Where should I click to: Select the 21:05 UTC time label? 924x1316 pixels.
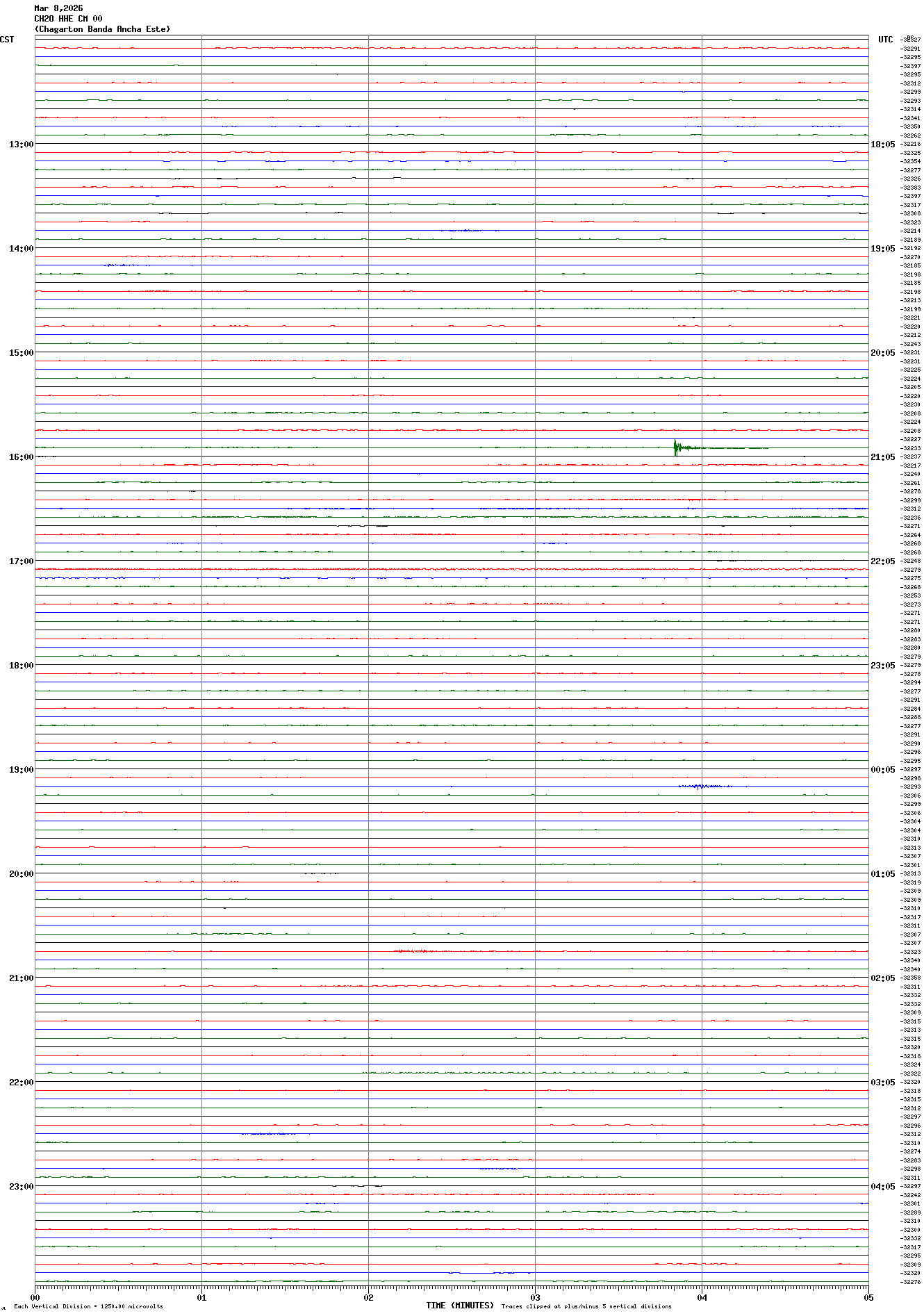pyautogui.click(x=882, y=457)
